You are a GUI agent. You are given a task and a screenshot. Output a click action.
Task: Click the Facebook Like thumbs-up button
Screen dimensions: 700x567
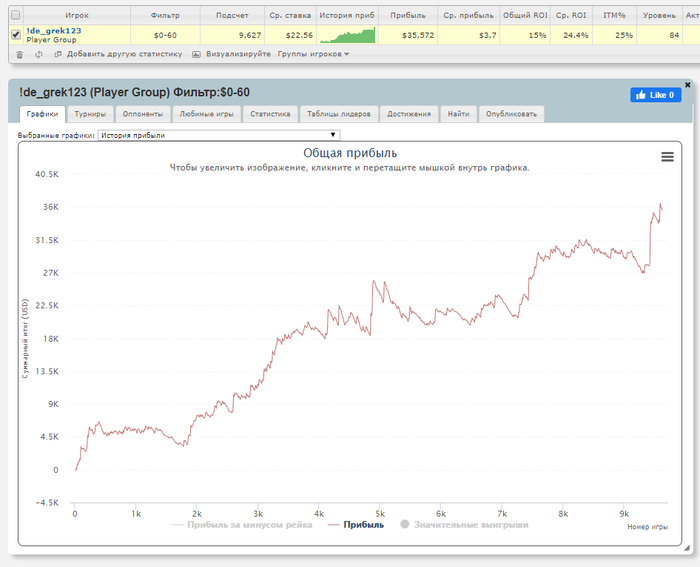tap(655, 95)
